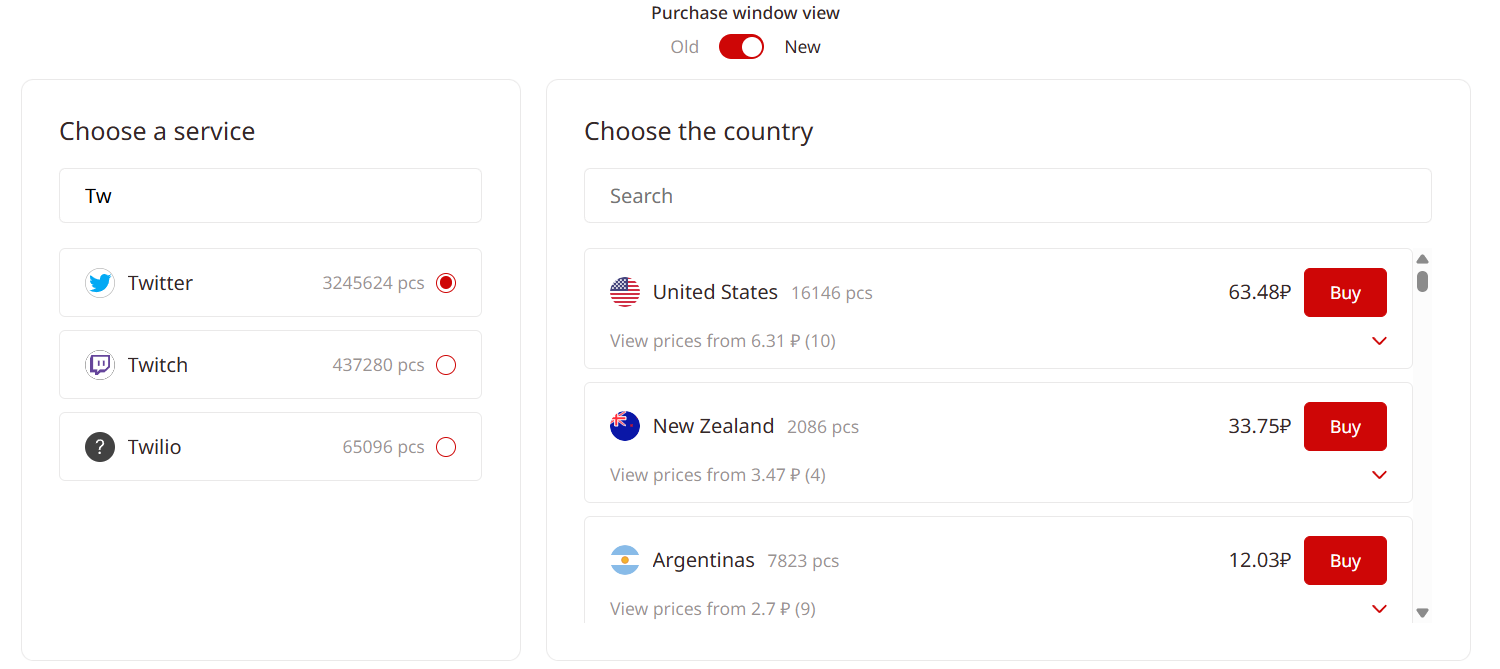The image size is (1500, 669).
Task: Click the Twitter bird icon
Action: coord(100,283)
